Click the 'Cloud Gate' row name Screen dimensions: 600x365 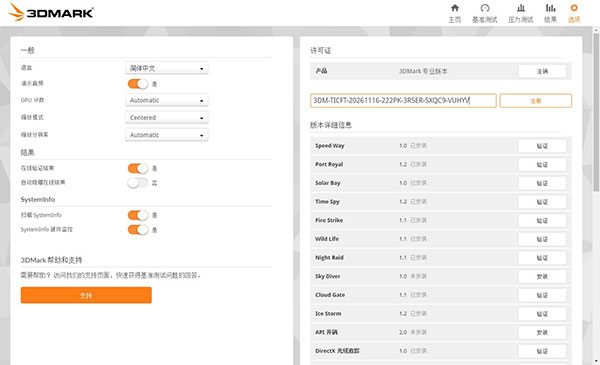click(x=330, y=295)
